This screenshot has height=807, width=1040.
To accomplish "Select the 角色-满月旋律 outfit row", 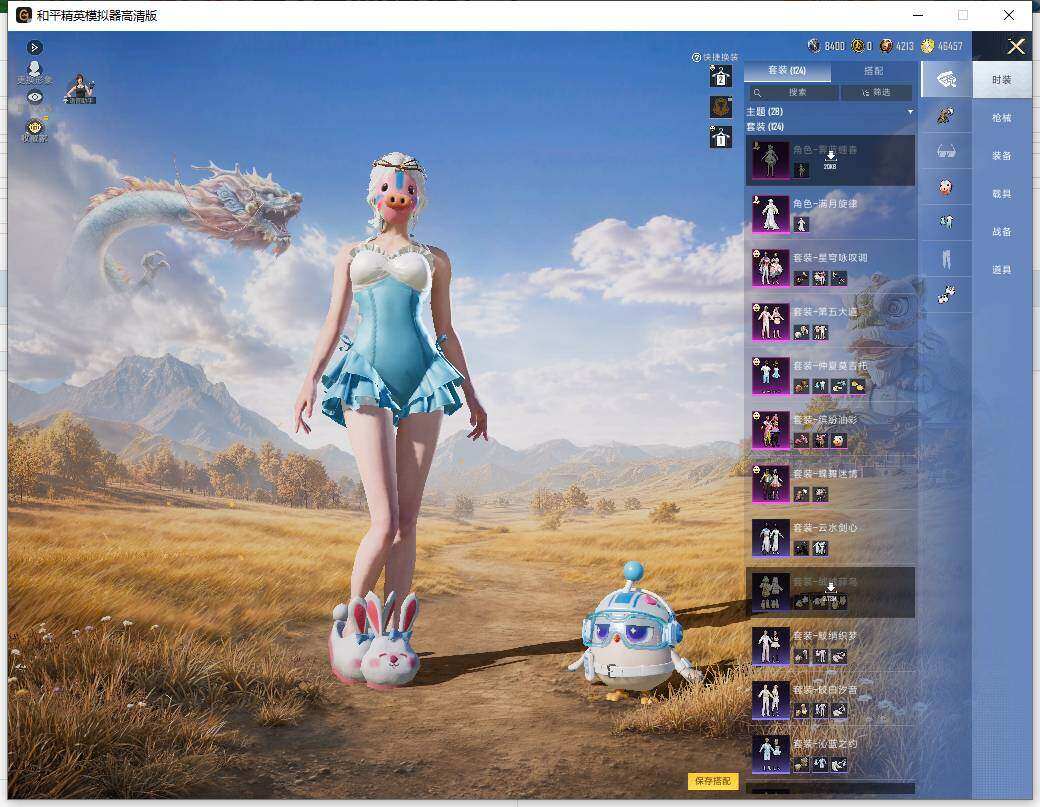I will [830, 214].
